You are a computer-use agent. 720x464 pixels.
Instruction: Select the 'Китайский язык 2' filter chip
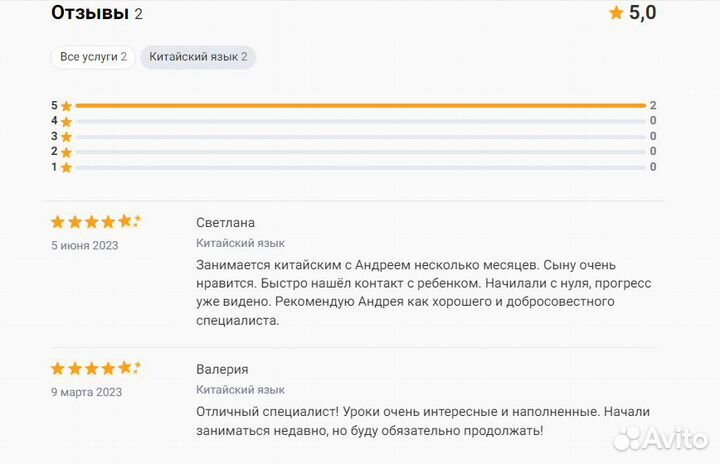[x=198, y=57]
